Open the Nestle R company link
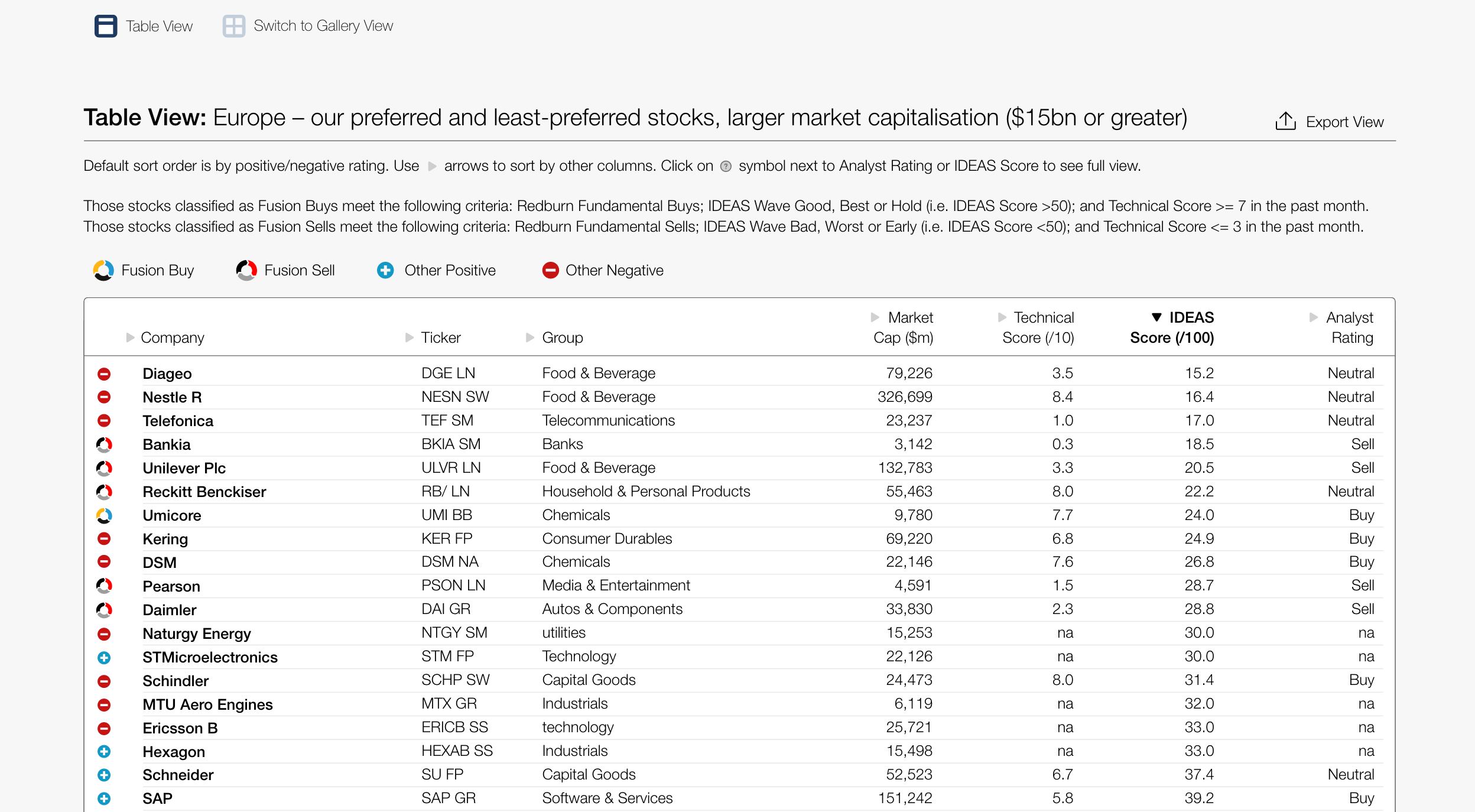 (172, 397)
